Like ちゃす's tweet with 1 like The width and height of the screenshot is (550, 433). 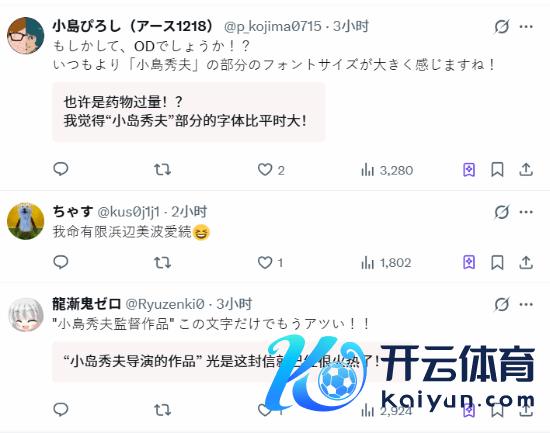(x=270, y=263)
